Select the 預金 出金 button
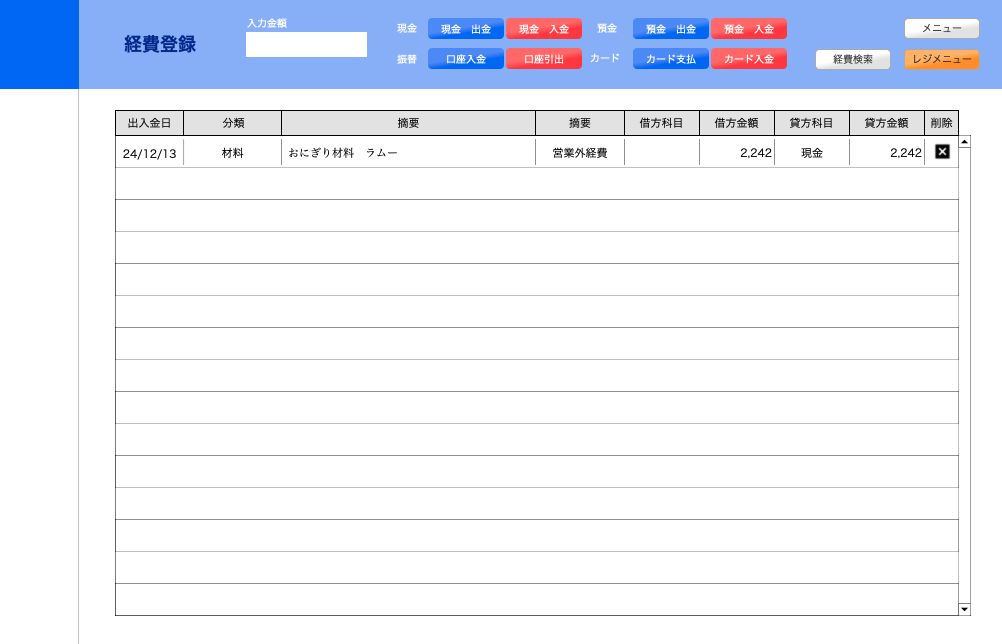 [670, 29]
